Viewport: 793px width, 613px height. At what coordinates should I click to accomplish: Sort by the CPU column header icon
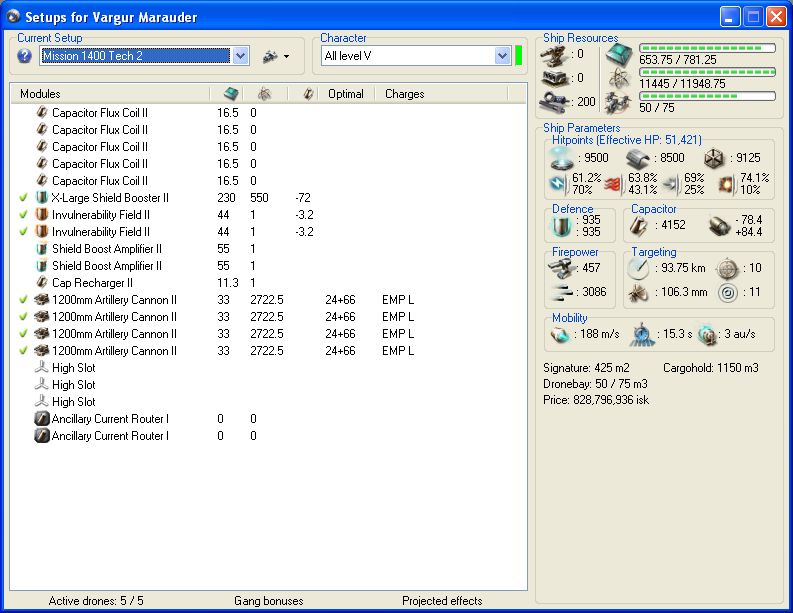[x=231, y=94]
